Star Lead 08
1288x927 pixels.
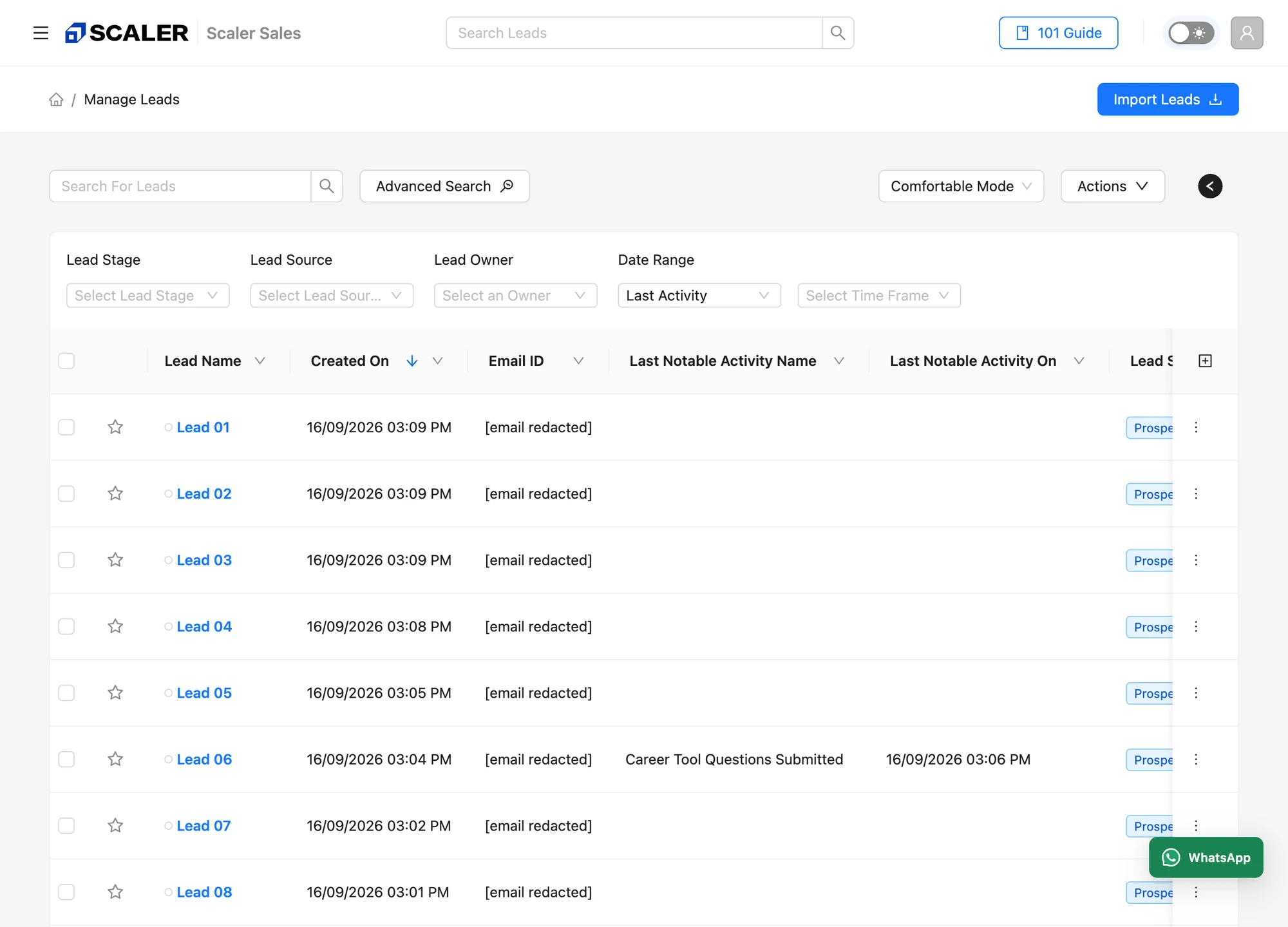[115, 892]
